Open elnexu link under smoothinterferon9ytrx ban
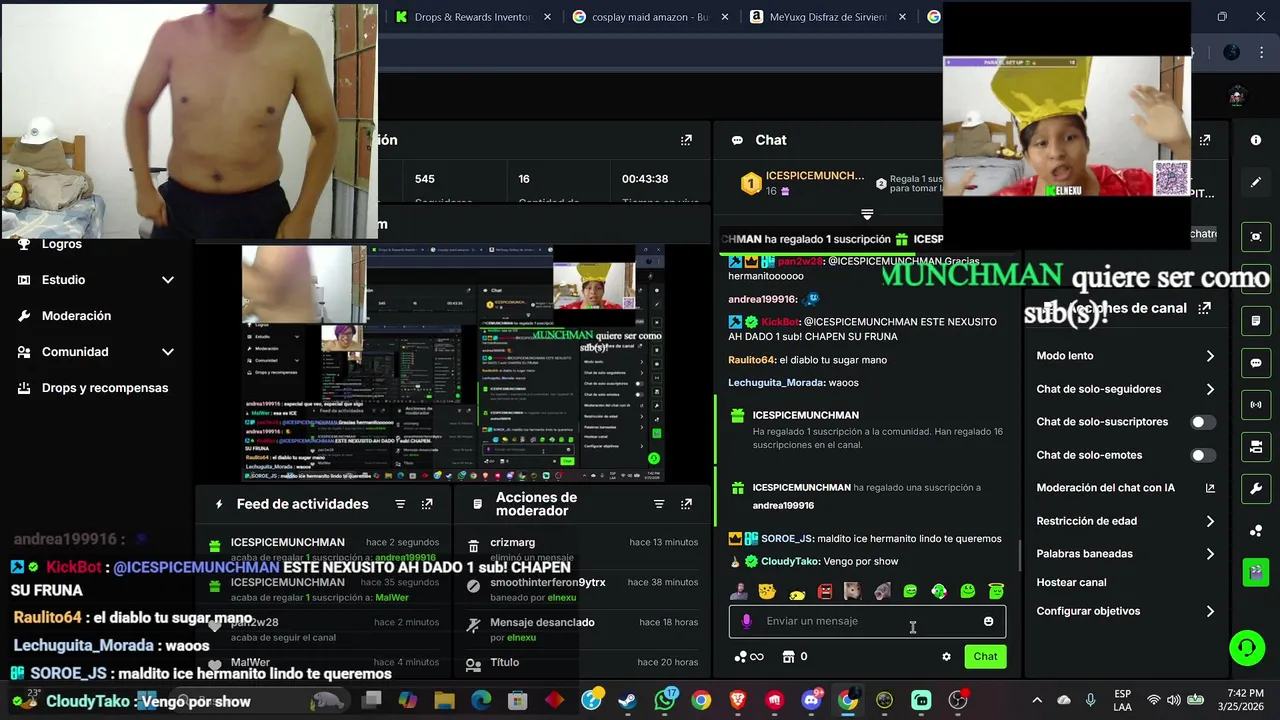 [x=562, y=598]
